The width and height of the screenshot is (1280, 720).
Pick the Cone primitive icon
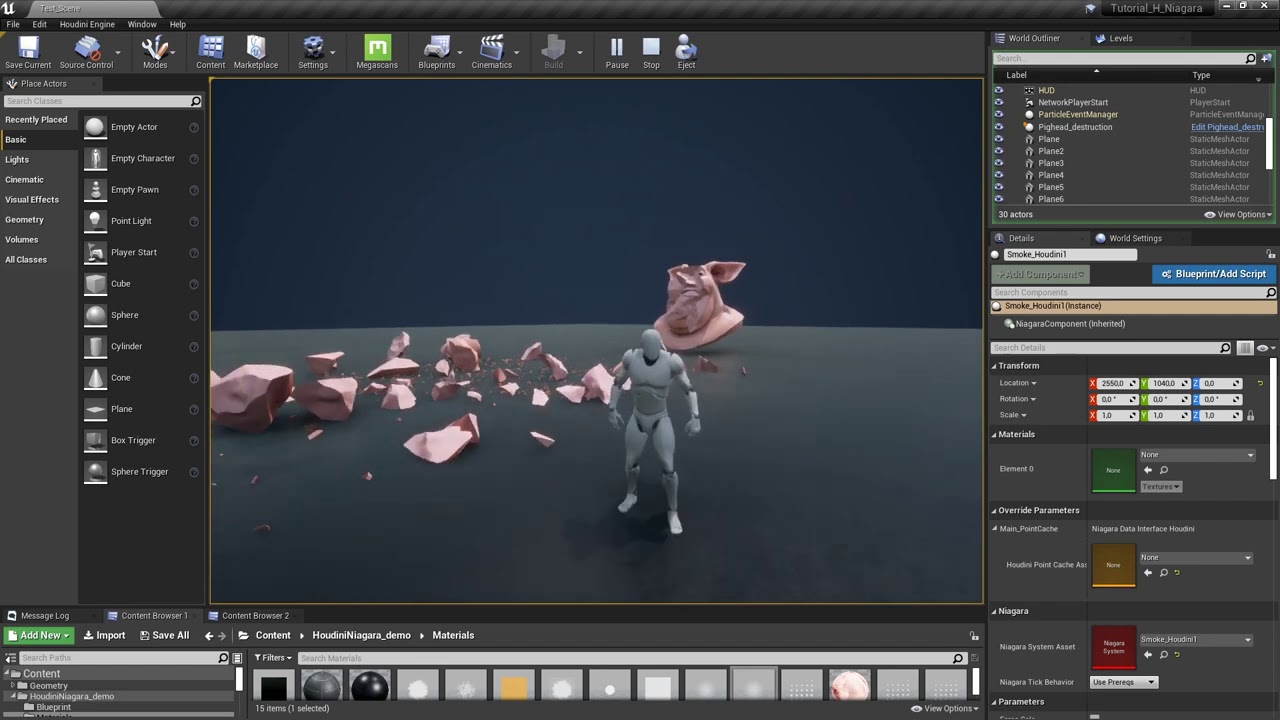tap(95, 378)
